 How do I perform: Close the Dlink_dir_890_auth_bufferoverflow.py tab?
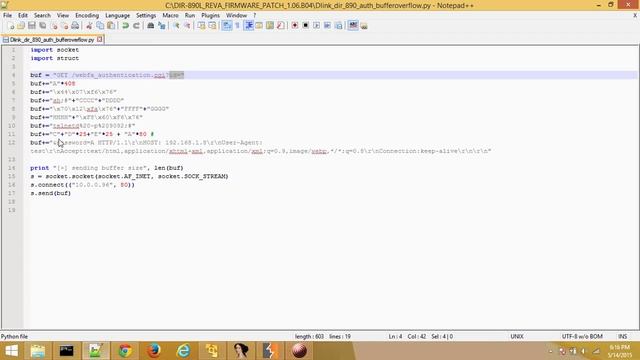(100, 40)
